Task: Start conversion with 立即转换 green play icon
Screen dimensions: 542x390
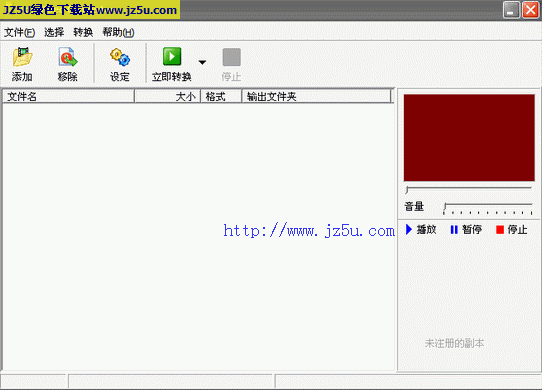Action: point(172,57)
